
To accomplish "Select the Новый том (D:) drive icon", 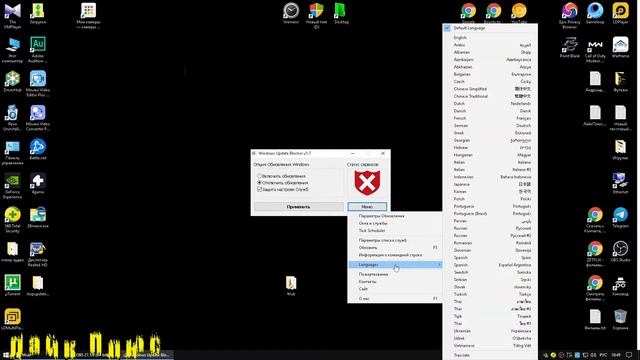I will click(x=316, y=16).
